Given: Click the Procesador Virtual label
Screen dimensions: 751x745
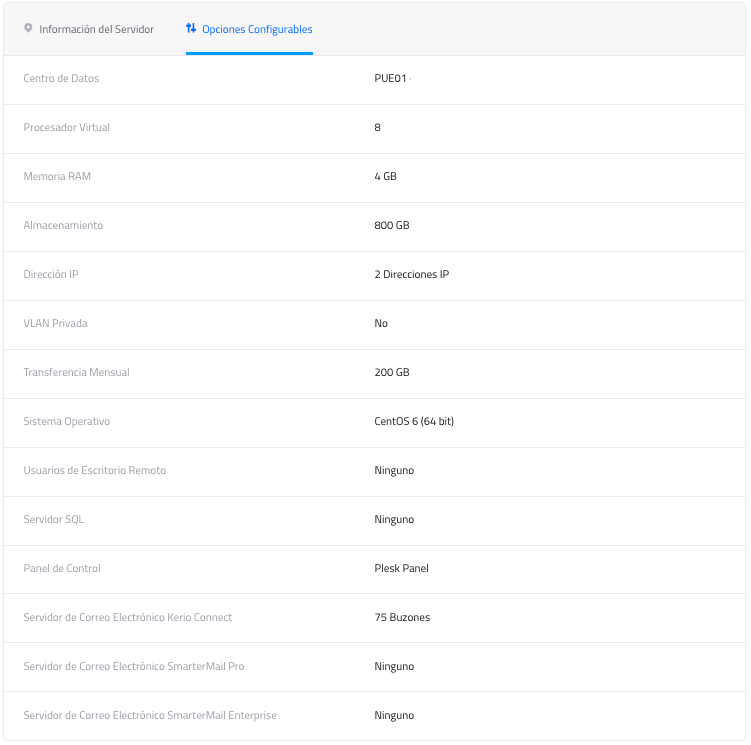Looking at the screenshot, I should tap(66, 127).
